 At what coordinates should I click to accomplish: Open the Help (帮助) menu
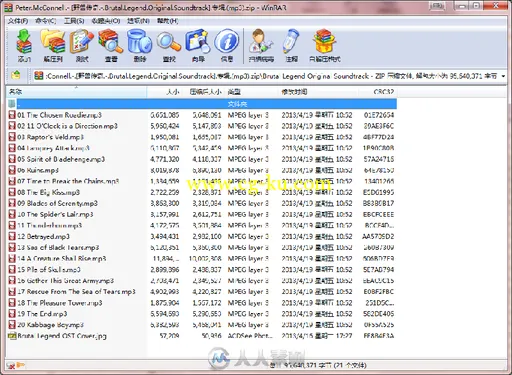(167, 21)
